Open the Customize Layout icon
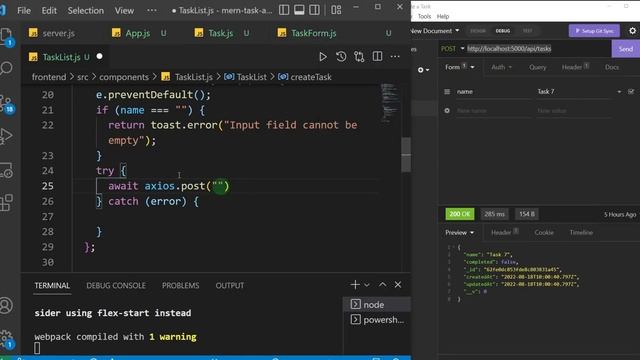Screen dimensions: 640x360 (x=336, y=10)
